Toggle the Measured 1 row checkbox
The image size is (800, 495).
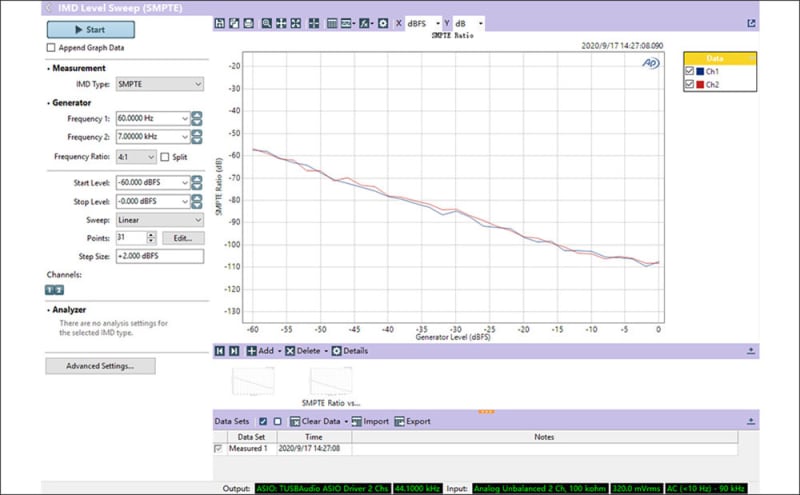(219, 449)
